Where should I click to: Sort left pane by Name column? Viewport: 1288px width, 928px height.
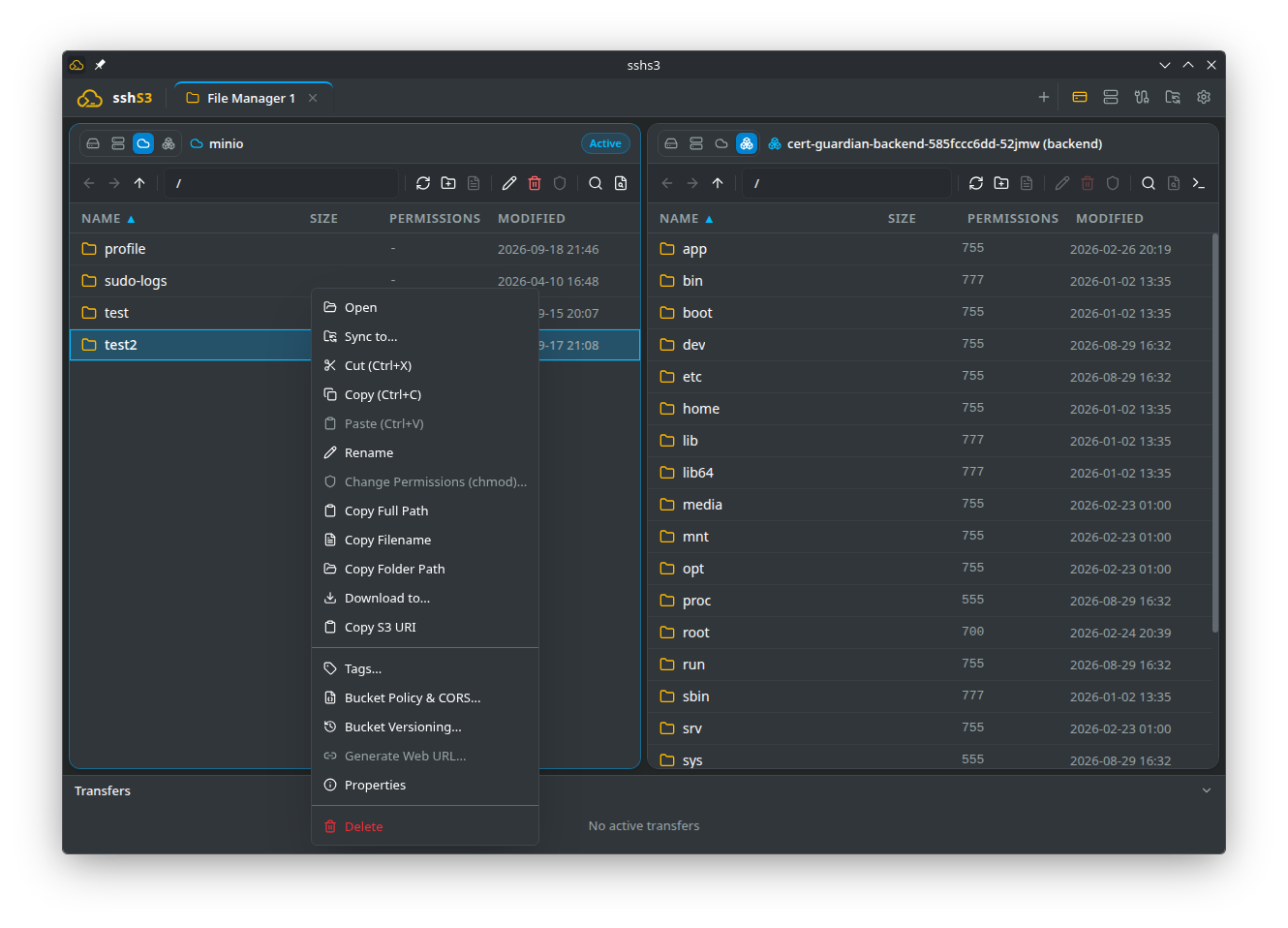(107, 219)
